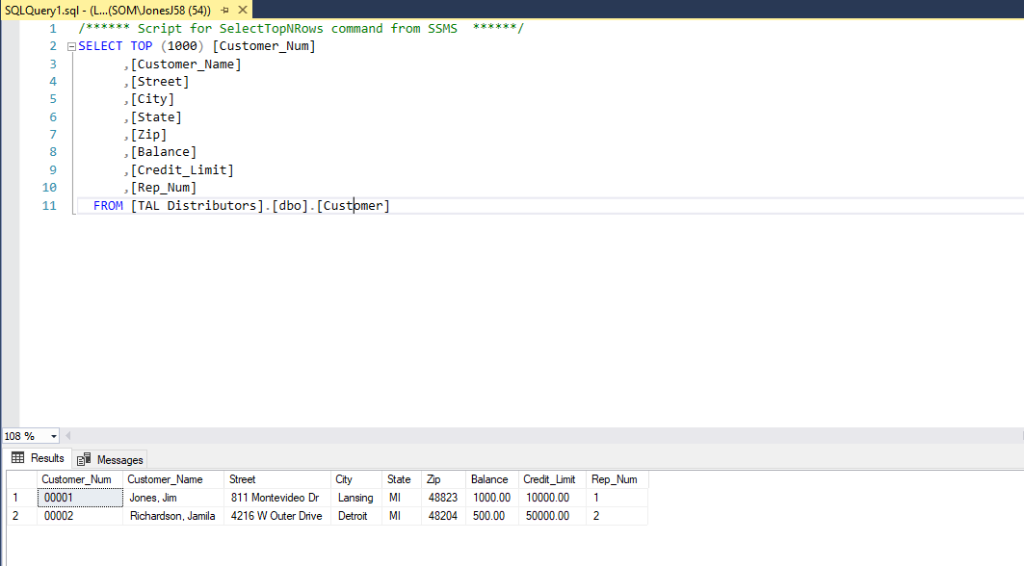The width and height of the screenshot is (1024, 566).
Task: Click [TAL Distributors] in FROM clause
Action: coord(197,206)
